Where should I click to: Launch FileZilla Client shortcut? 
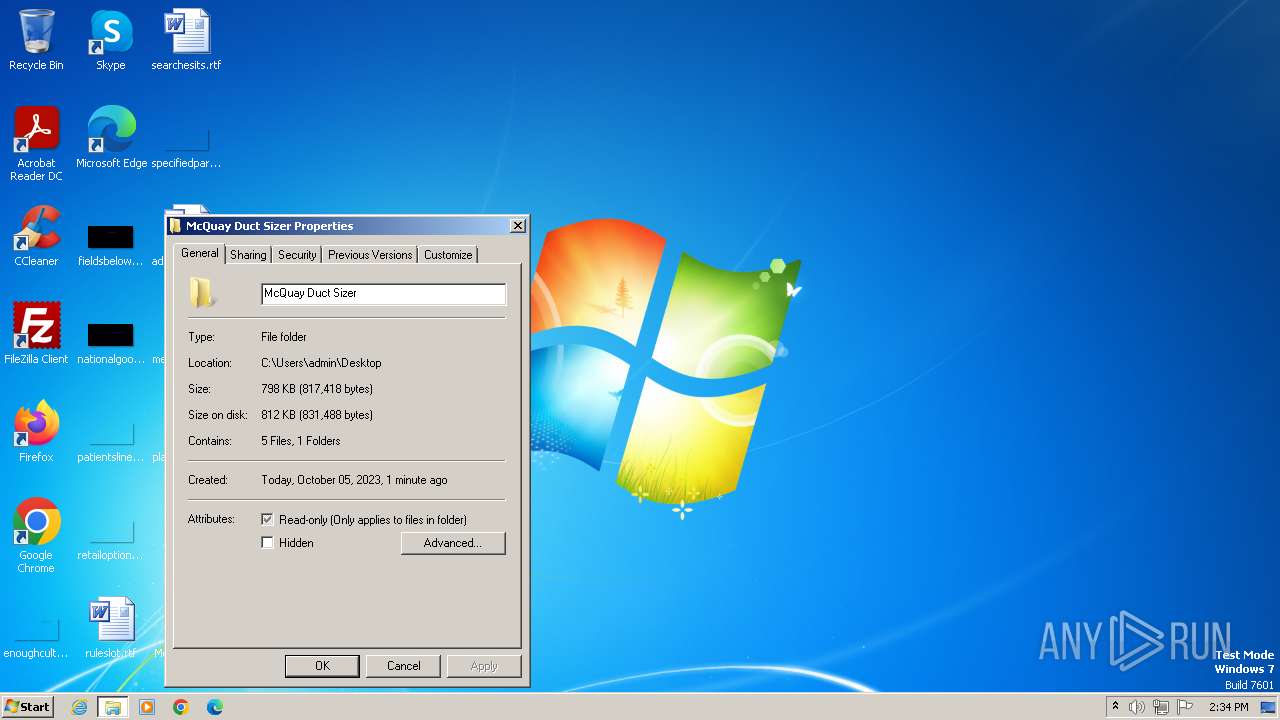(36, 333)
